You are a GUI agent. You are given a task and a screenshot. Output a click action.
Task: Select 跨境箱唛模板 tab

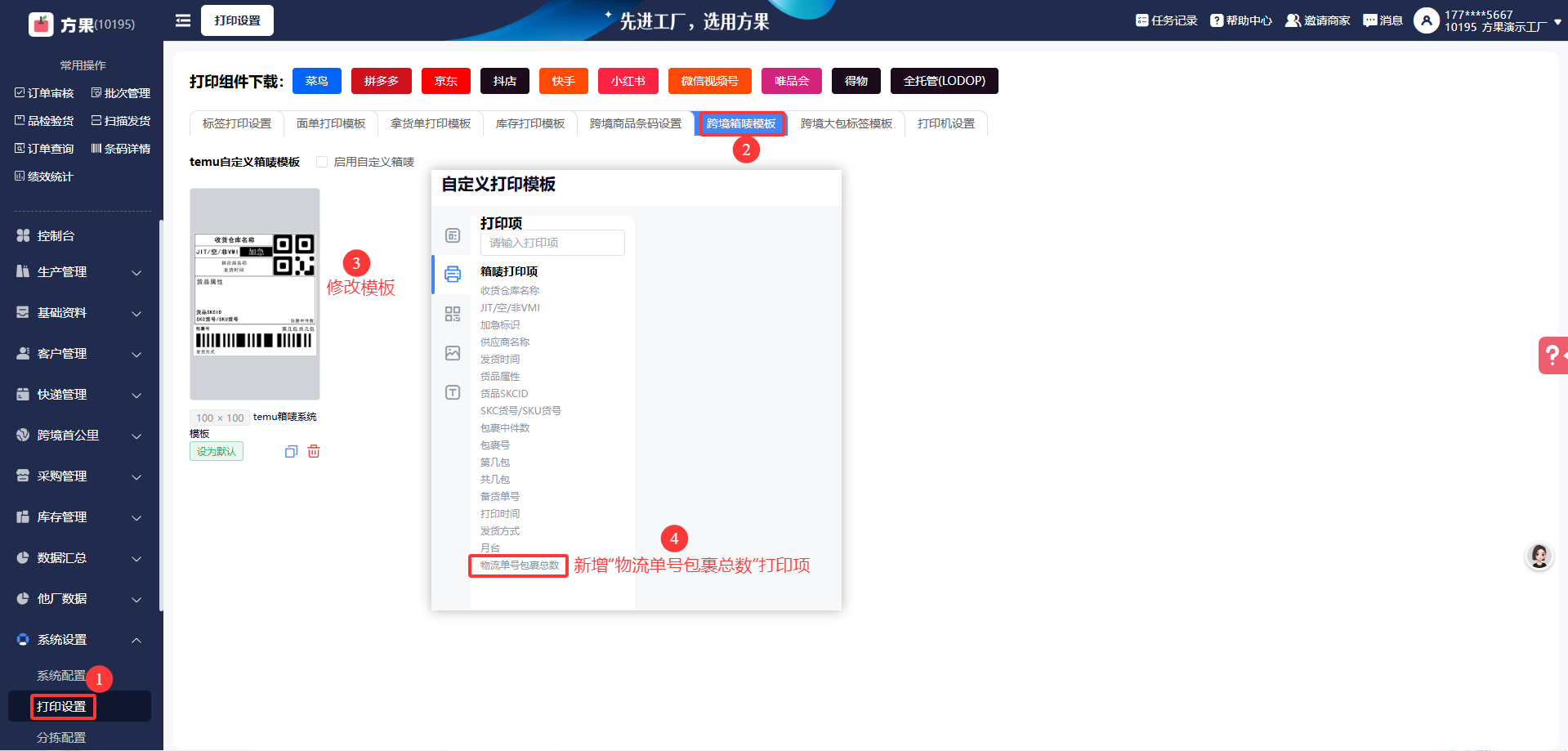pyautogui.click(x=741, y=123)
